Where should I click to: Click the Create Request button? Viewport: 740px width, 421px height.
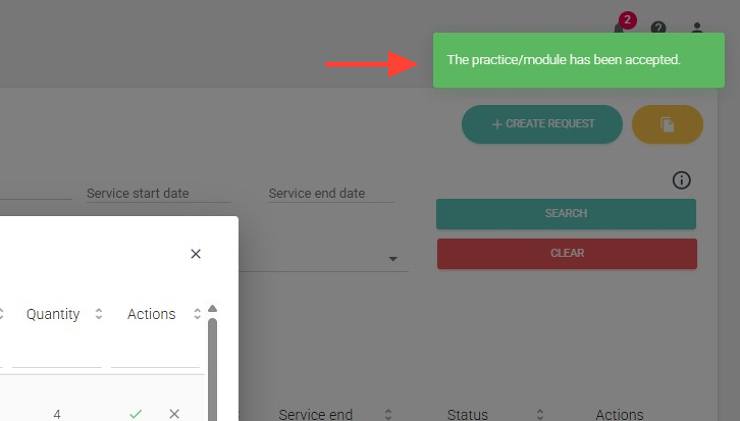click(542, 124)
